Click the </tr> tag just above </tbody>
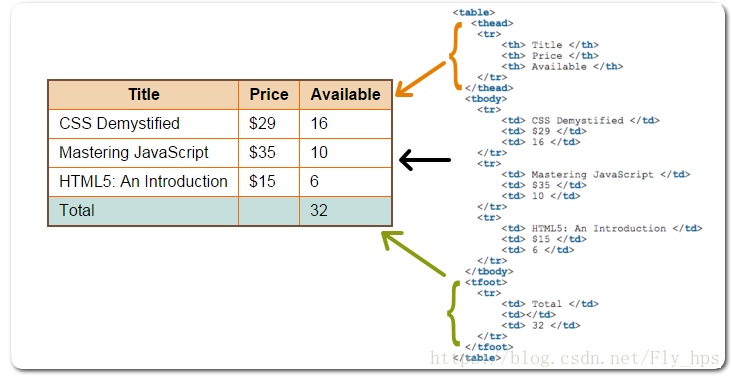This screenshot has height=378, width=731. pyautogui.click(x=492, y=261)
